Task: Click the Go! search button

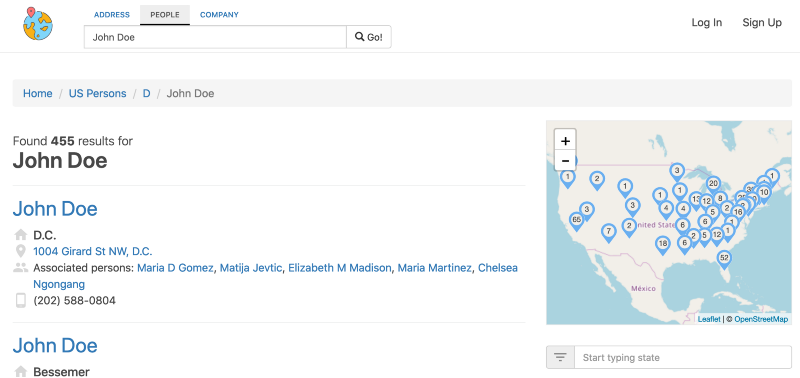Action: [369, 37]
